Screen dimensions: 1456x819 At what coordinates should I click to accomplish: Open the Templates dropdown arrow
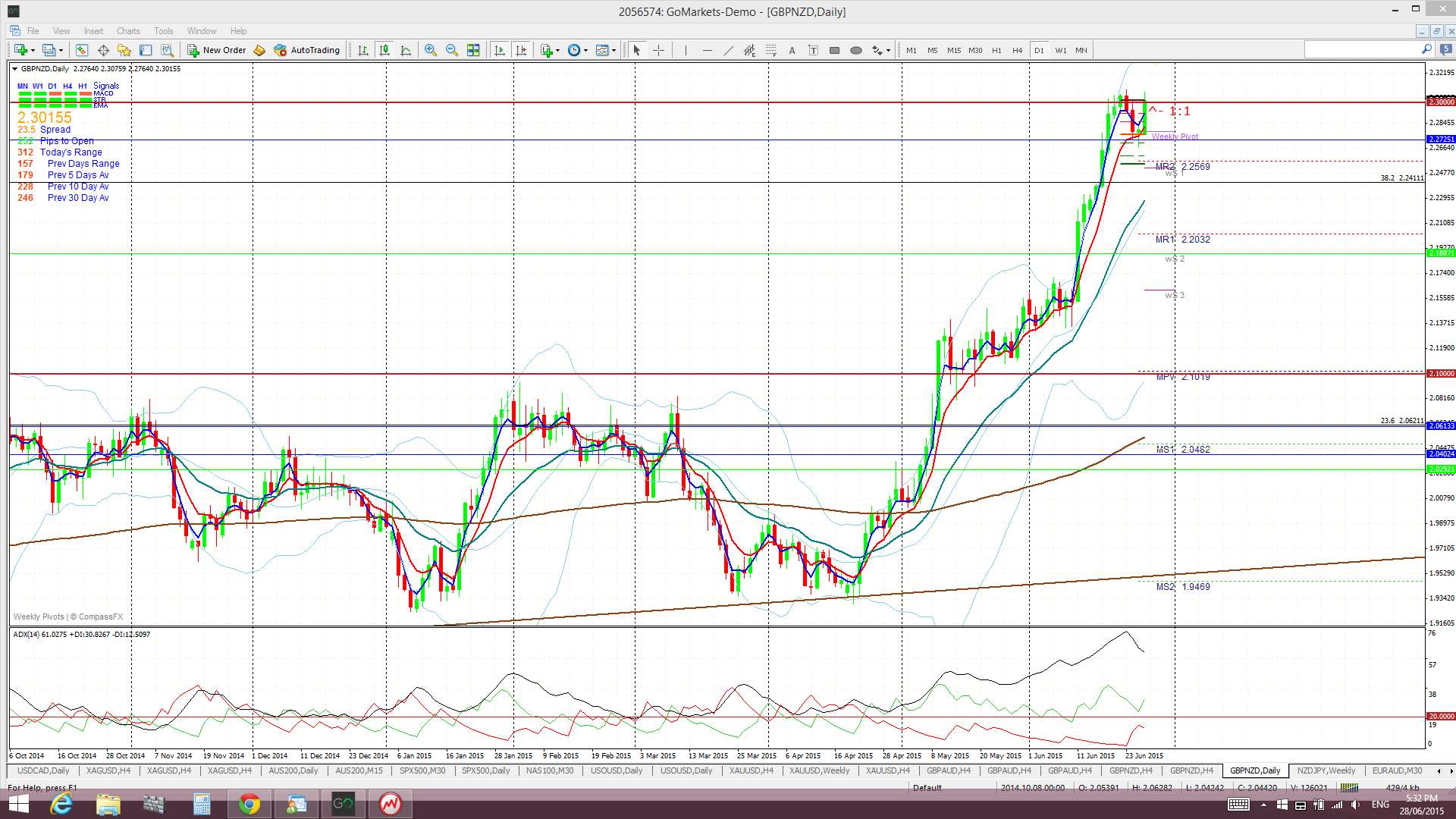pos(613,50)
